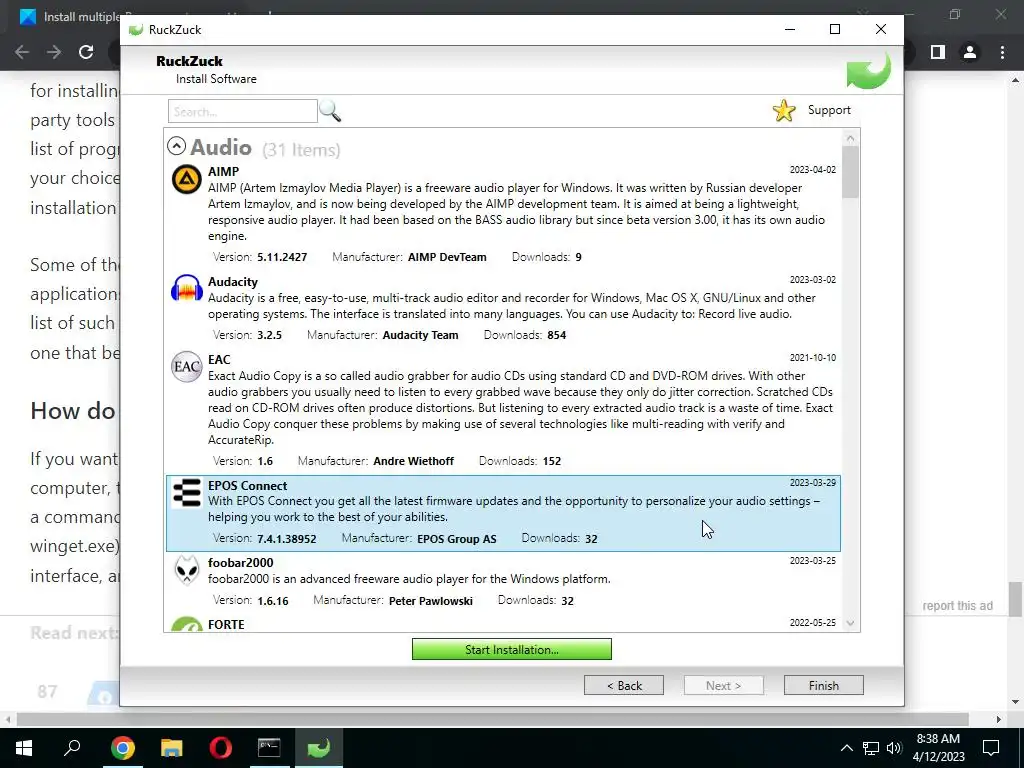Click the EAC application icon
The image size is (1024, 768).
(186, 366)
